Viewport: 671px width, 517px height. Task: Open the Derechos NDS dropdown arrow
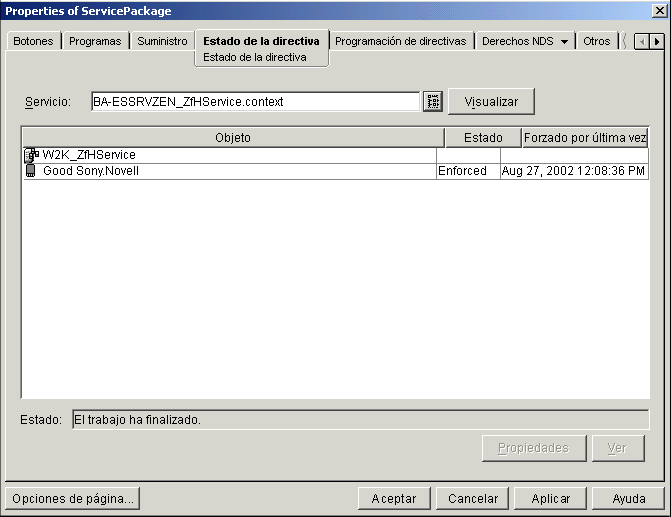564,42
